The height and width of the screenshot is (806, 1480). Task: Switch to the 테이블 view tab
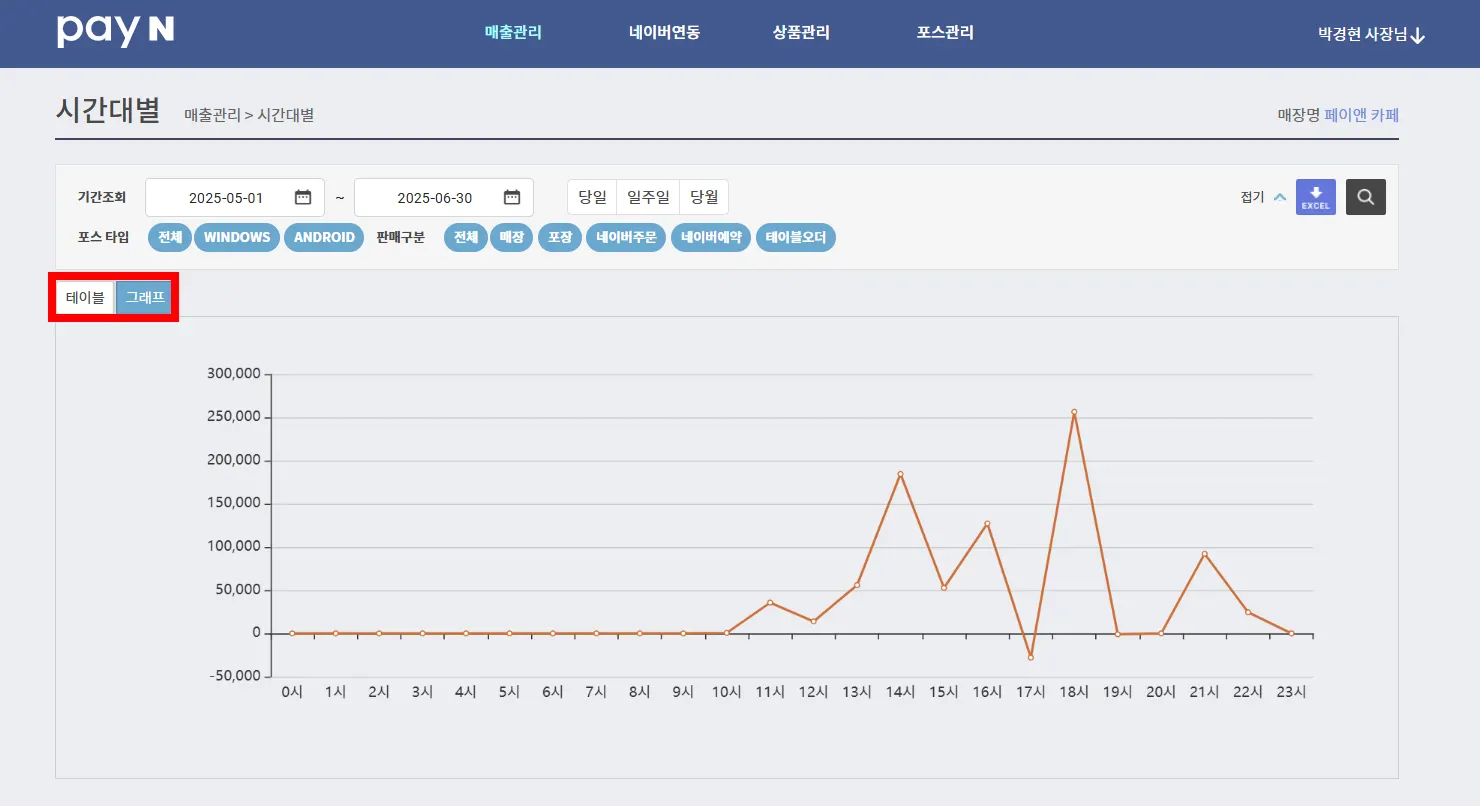click(85, 298)
